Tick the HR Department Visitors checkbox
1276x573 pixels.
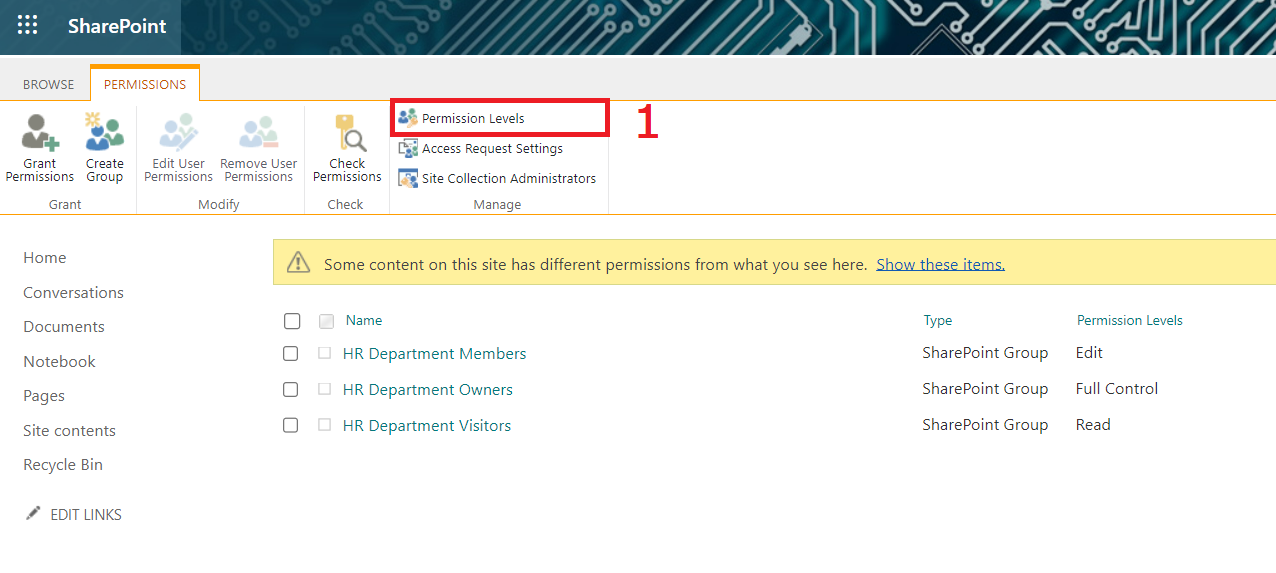coord(291,426)
